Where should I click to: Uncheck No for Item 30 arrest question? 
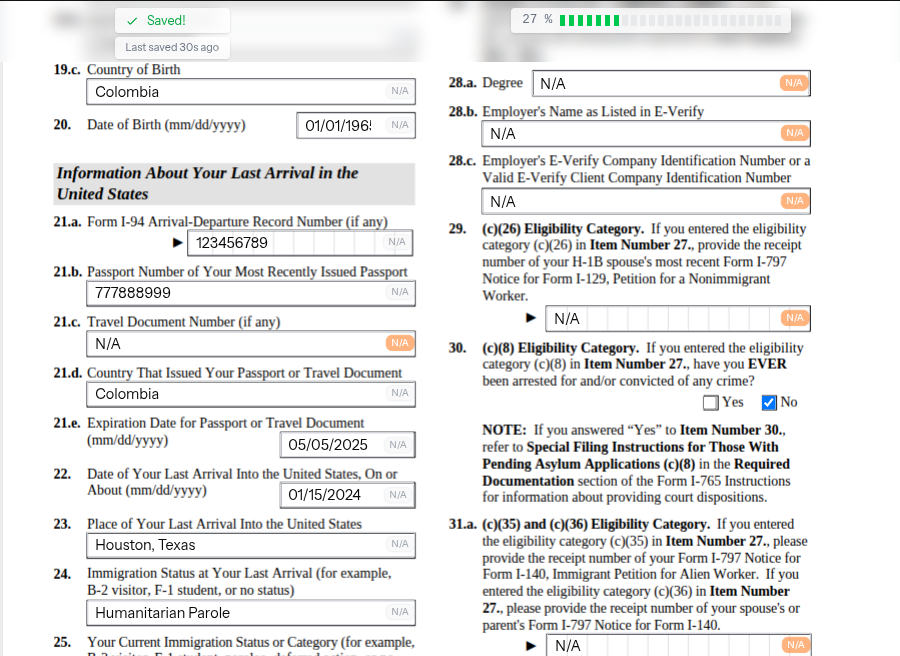point(769,403)
